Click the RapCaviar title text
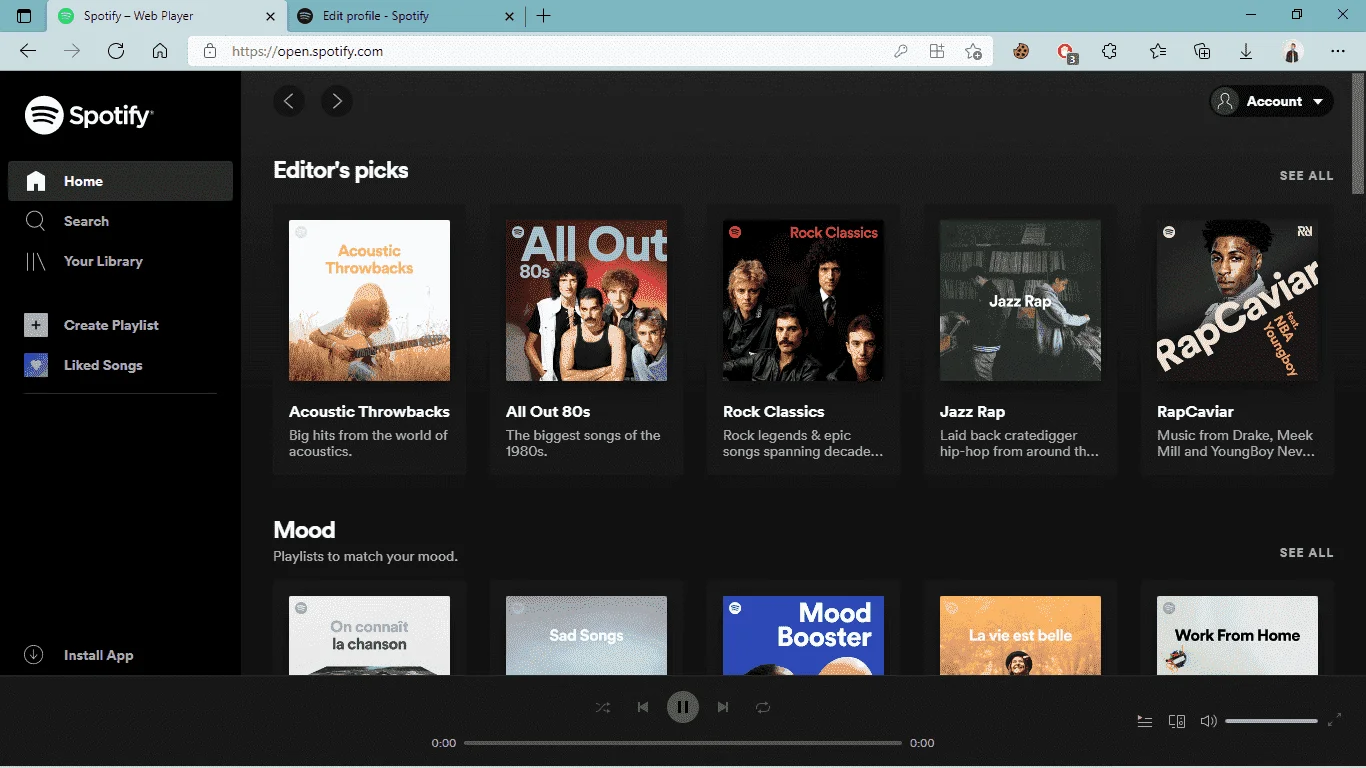This screenshot has height=768, width=1366. (x=1195, y=411)
